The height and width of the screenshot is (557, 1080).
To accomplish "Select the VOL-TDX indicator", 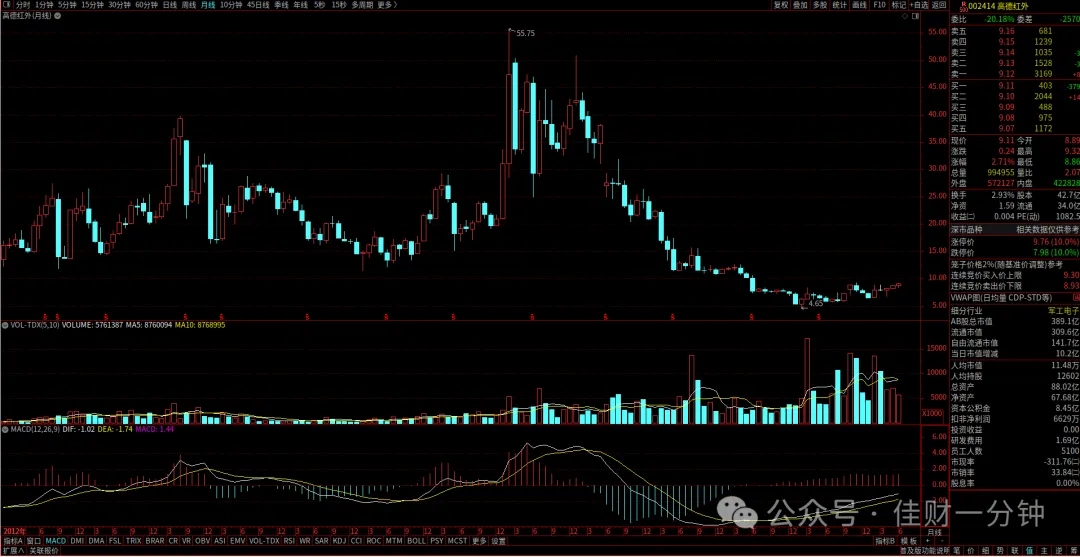I will (x=264, y=541).
